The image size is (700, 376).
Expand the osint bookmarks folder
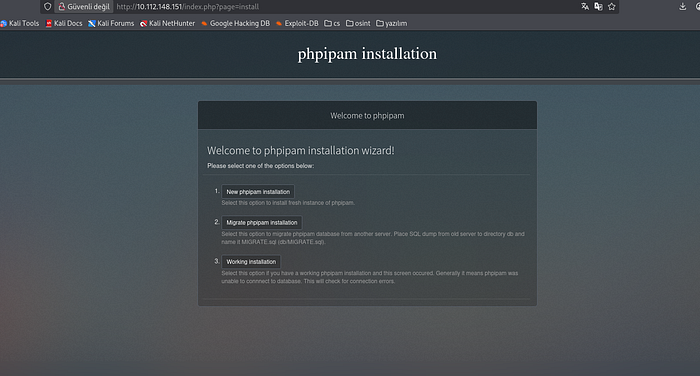point(358,23)
